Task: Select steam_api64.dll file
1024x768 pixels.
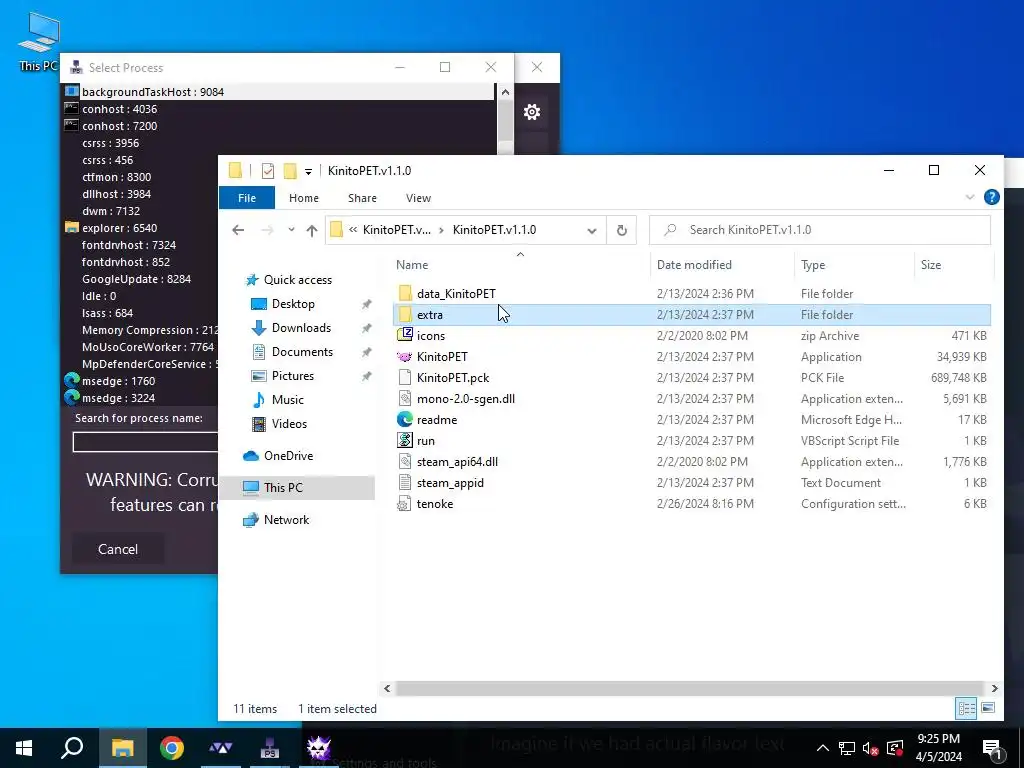Action: 457,461
